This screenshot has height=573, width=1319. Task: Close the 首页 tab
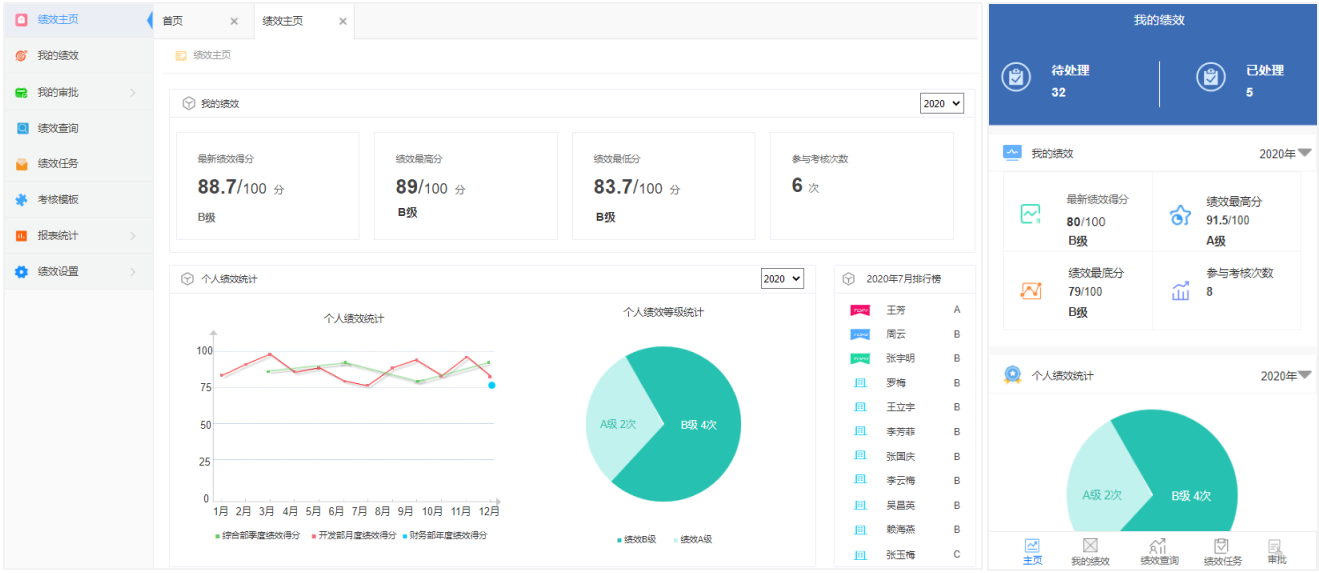[x=234, y=21]
